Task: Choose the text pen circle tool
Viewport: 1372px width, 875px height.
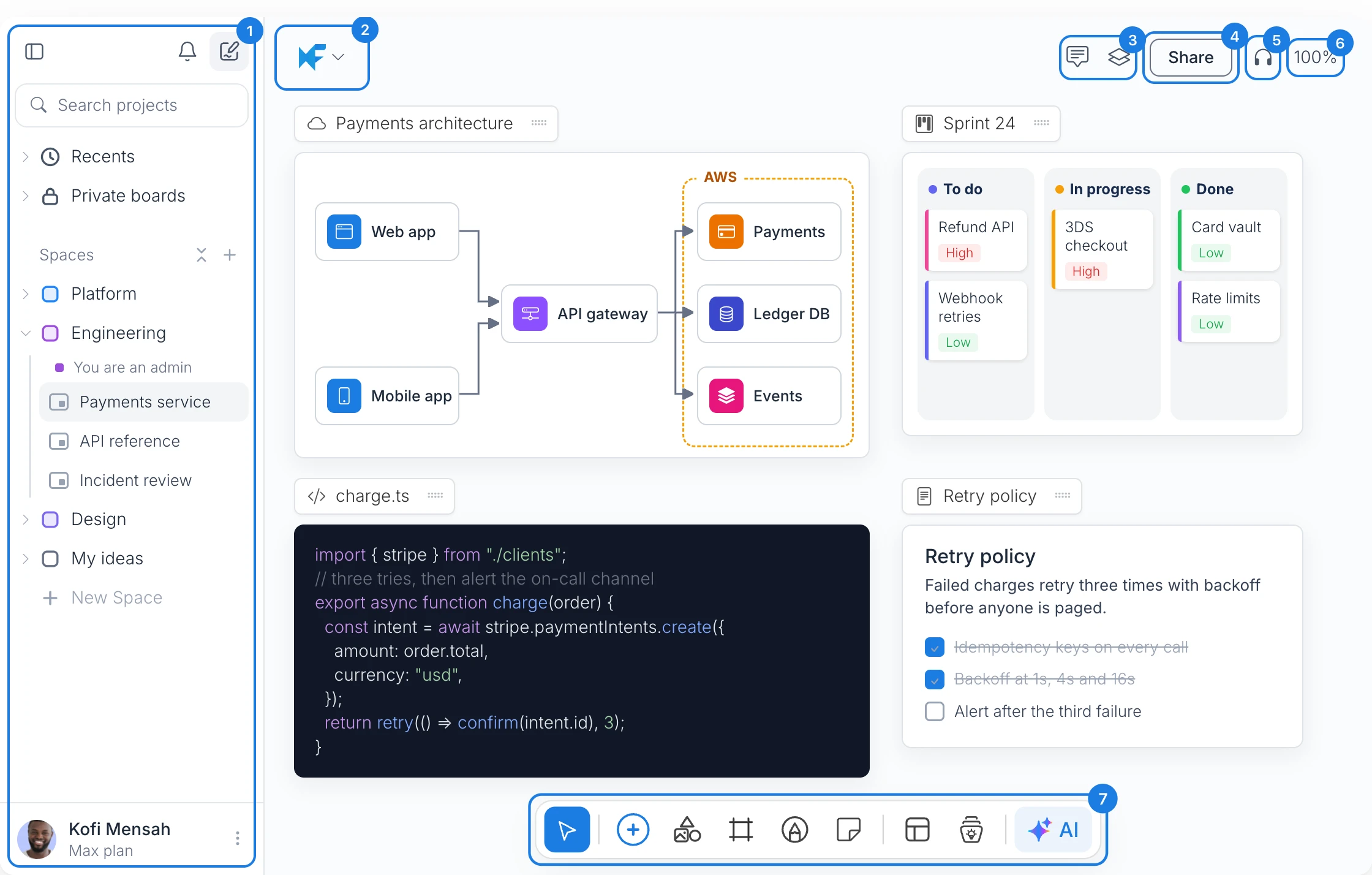Action: (794, 830)
